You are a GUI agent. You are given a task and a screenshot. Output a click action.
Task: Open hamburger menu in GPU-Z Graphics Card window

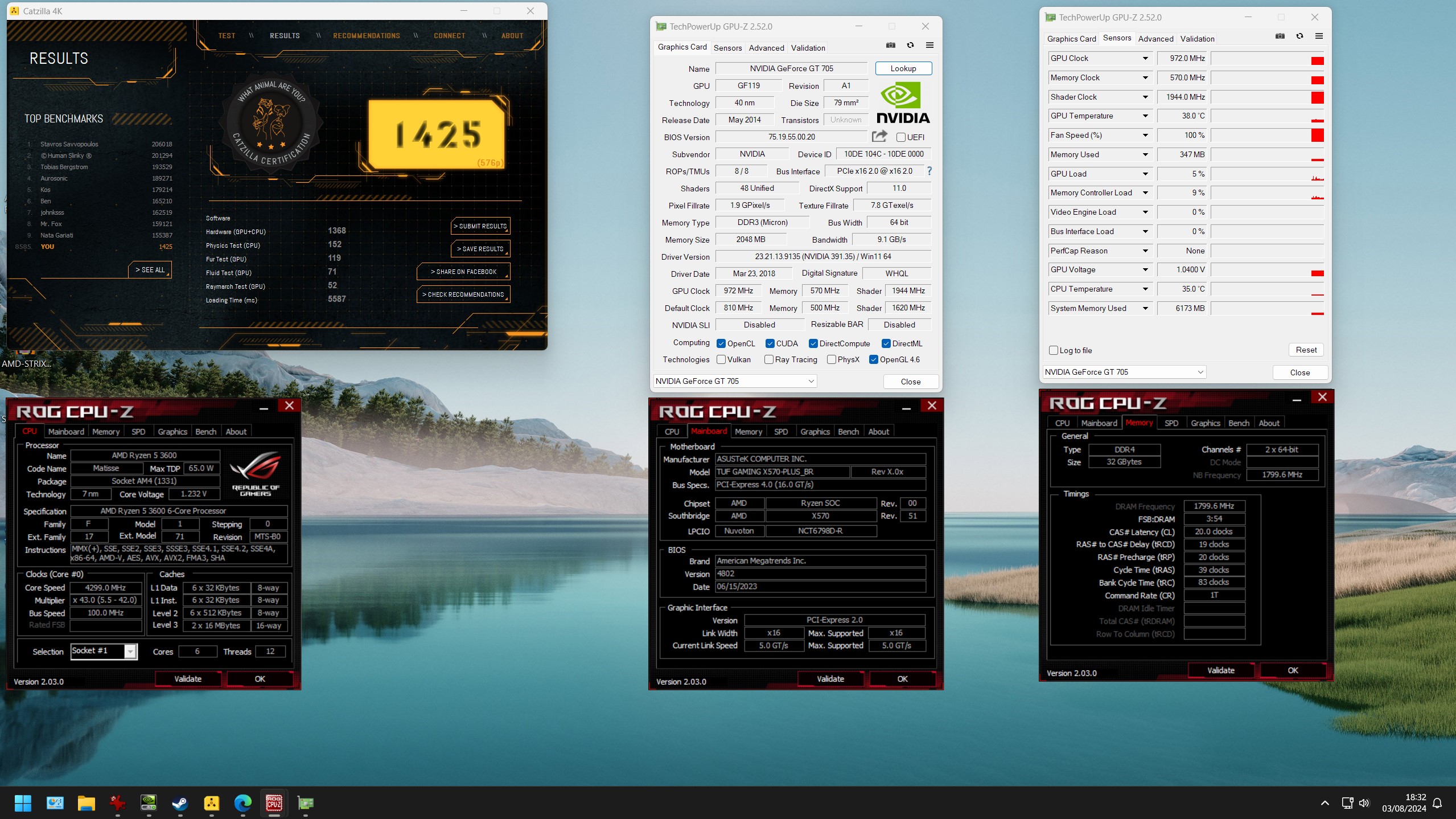pos(929,46)
